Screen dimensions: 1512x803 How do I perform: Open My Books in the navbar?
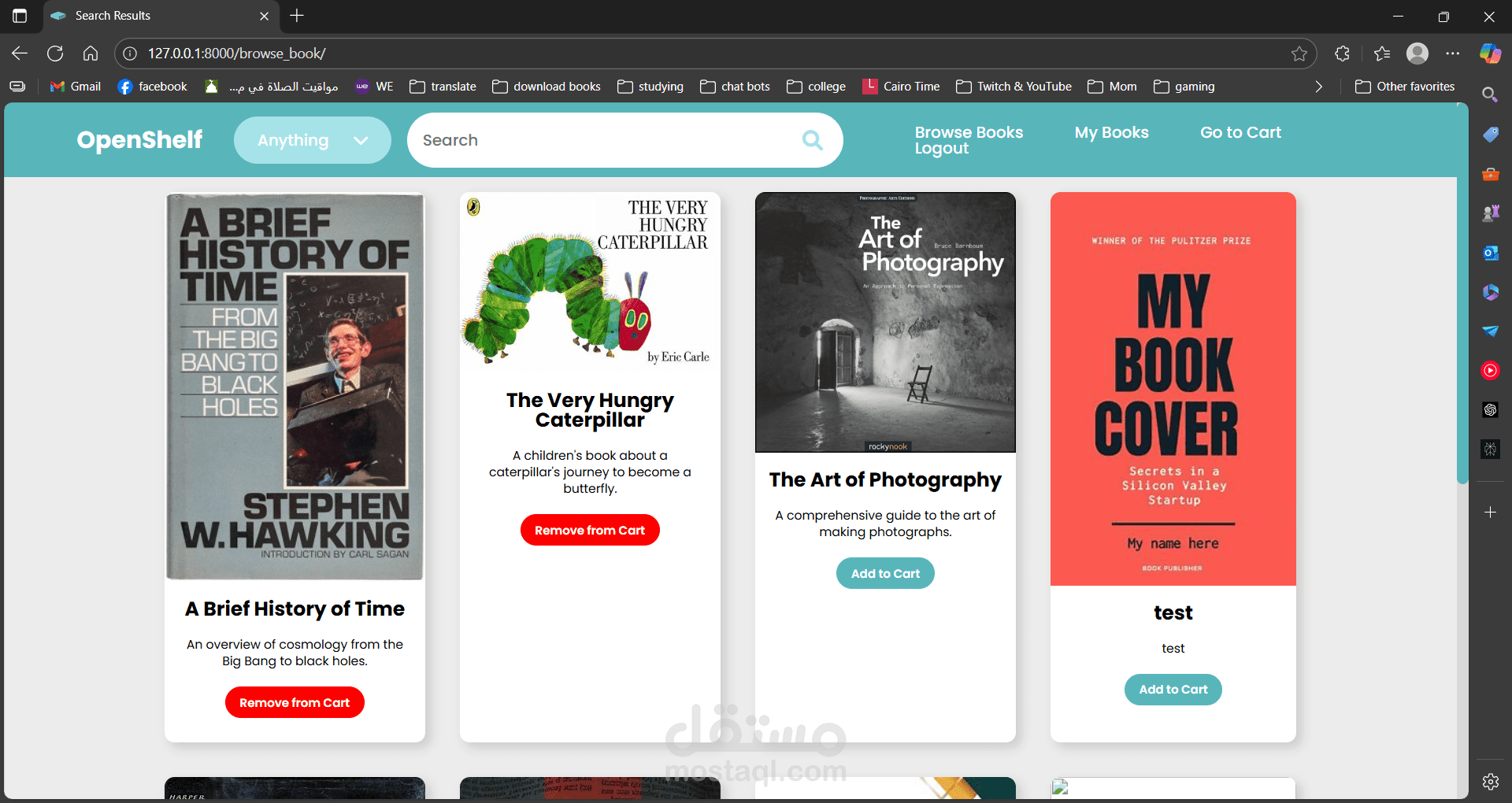point(1111,133)
